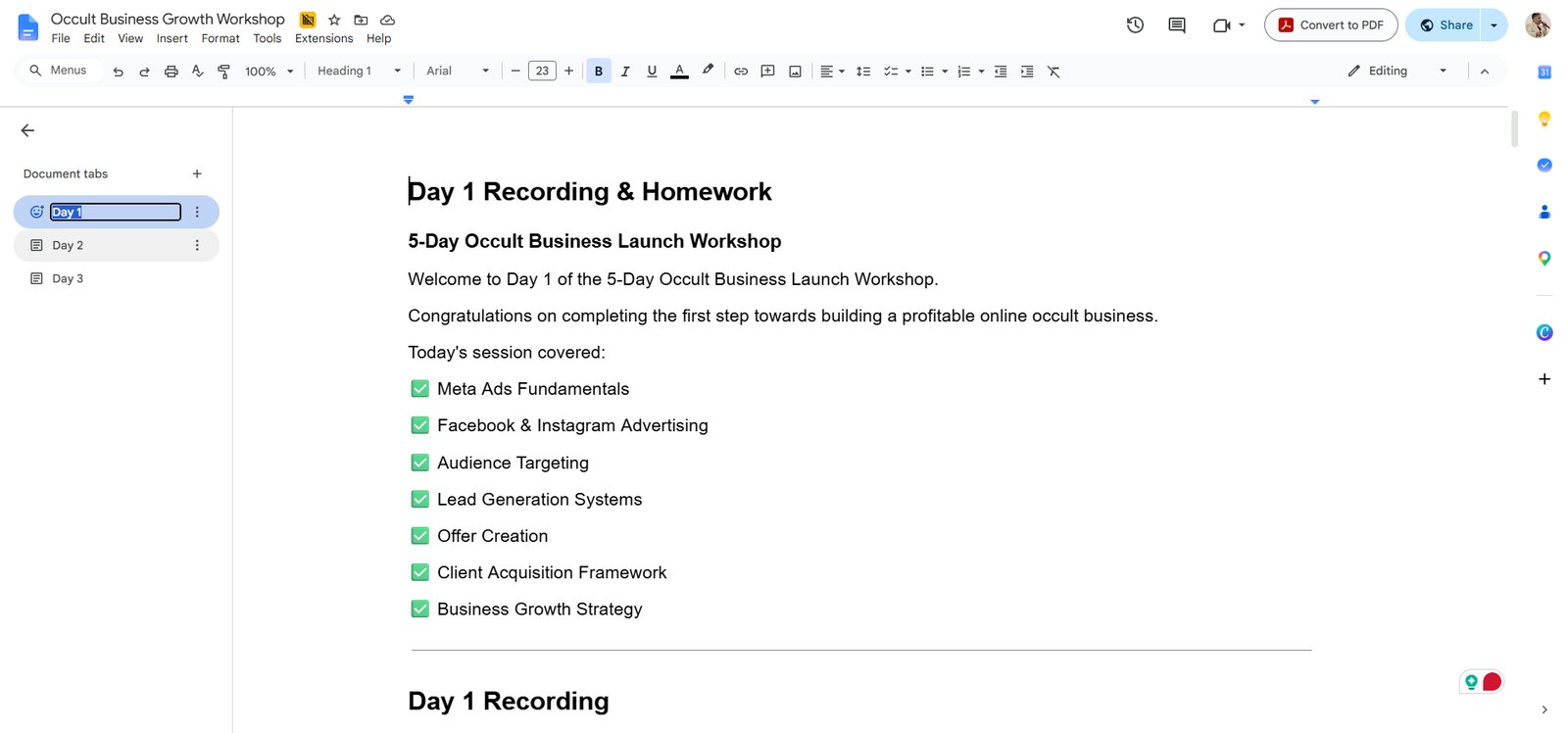Open the Extensions menu
This screenshot has height=733, width=1568.
pyautogui.click(x=324, y=39)
